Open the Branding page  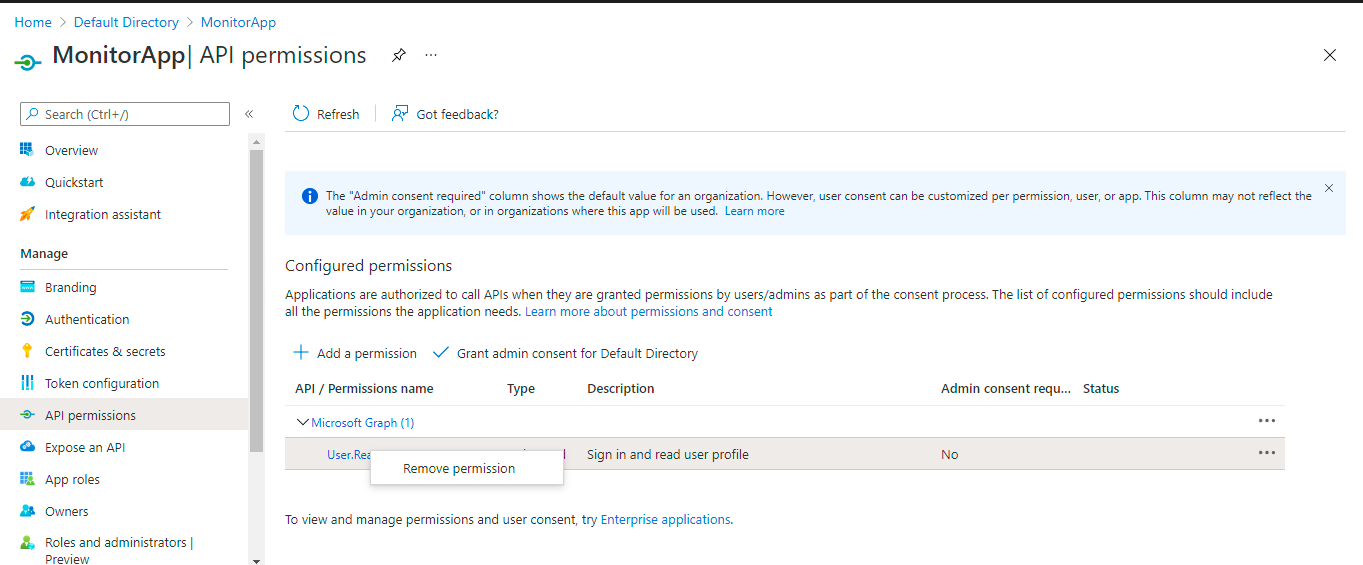(x=71, y=287)
